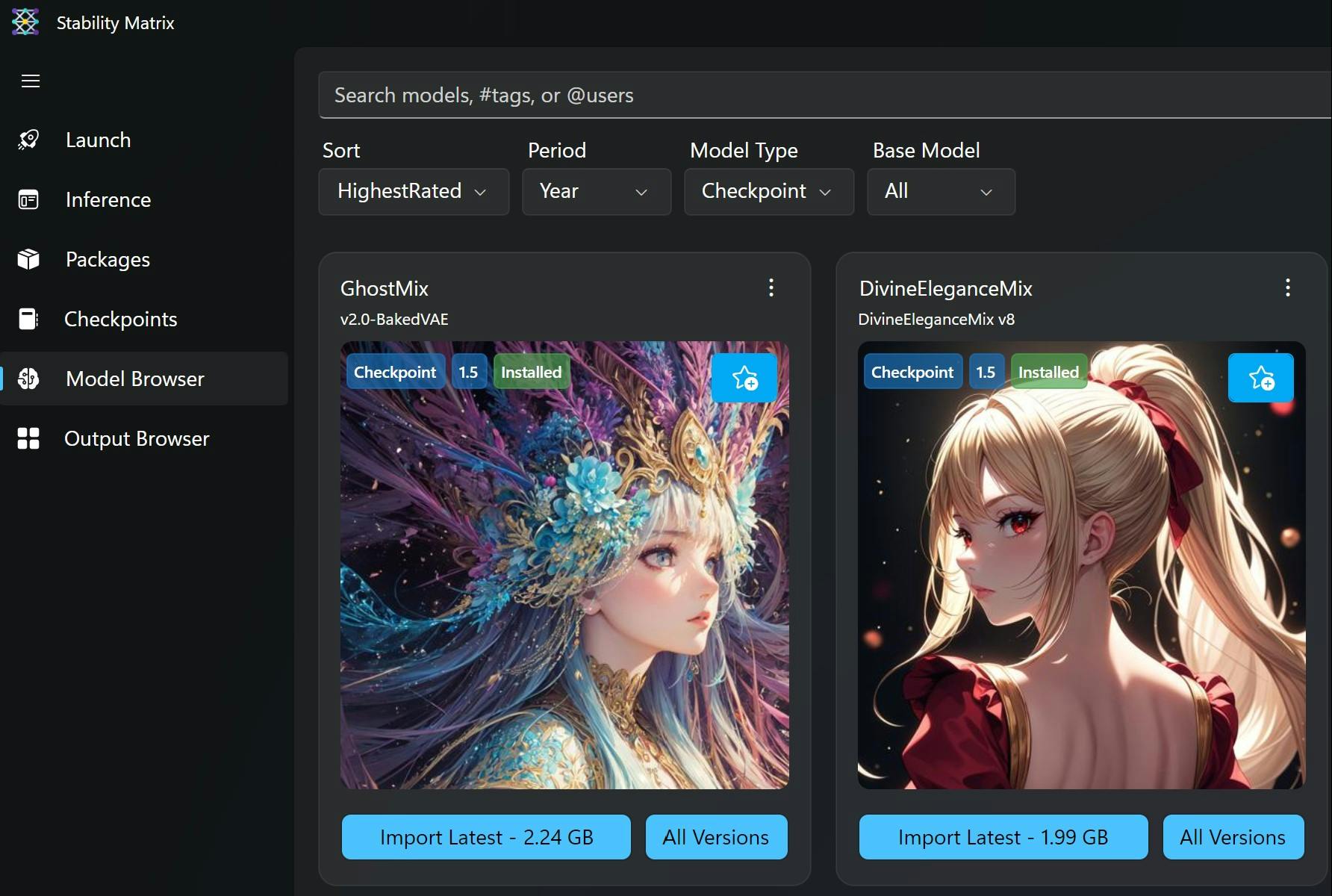1332x896 pixels.
Task: Click the 1.5 badge on DivineEleganceMix
Action: pyautogui.click(x=986, y=372)
